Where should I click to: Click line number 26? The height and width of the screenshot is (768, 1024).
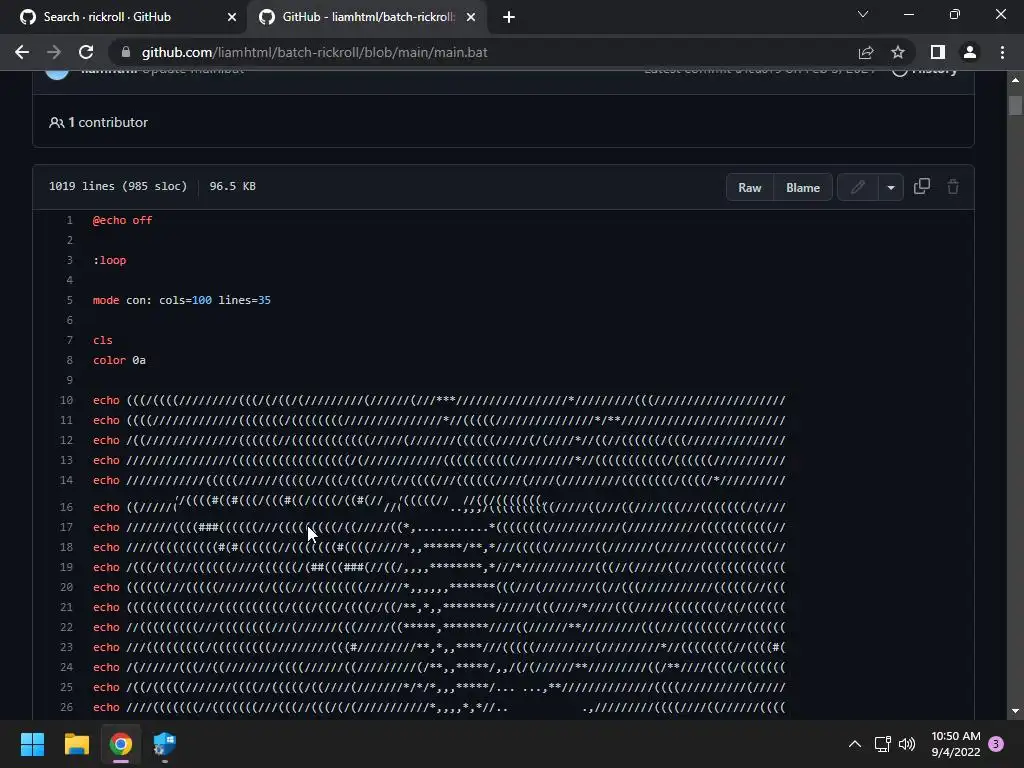67,707
